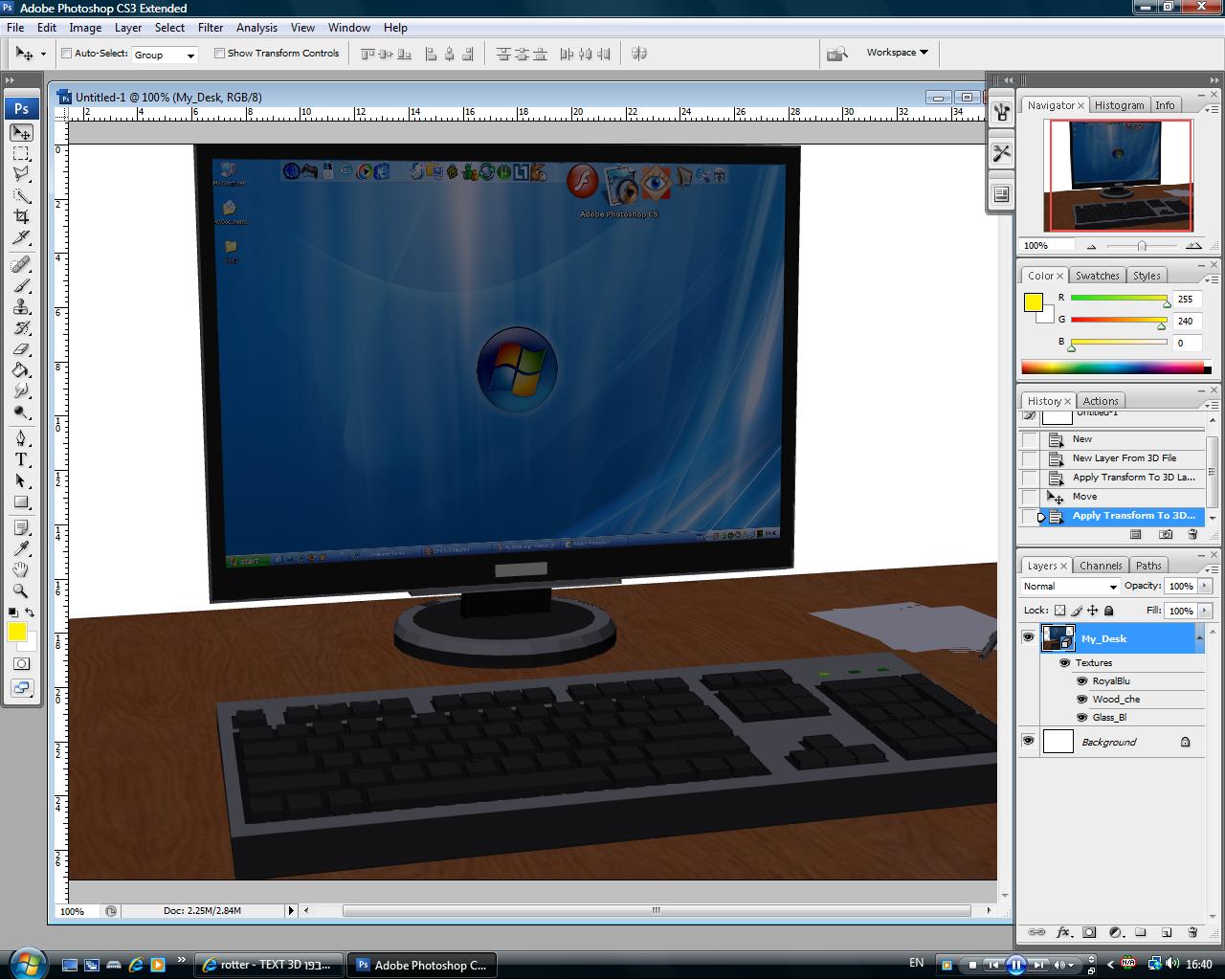Viewport: 1225px width, 980px height.
Task: Click the Hand tool
Action: pos(21,569)
